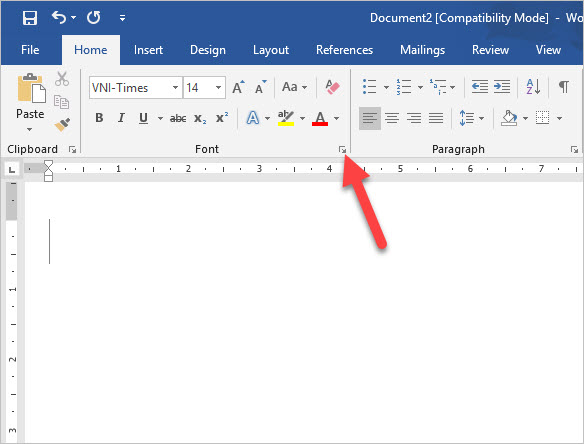
Task: Toggle Subscript formatting
Action: click(200, 118)
